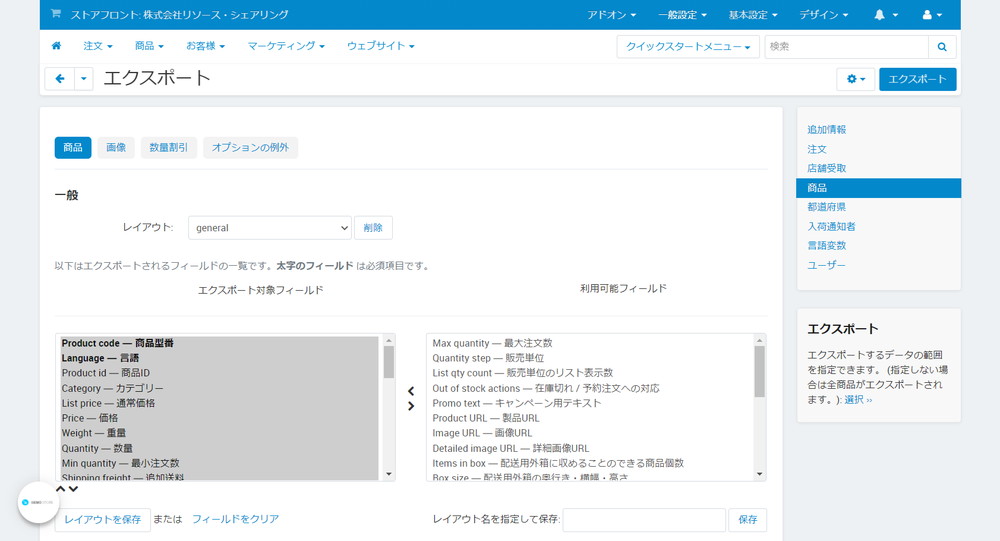
Task: Focus the 検索 search field
Action: pyautogui.click(x=846, y=47)
